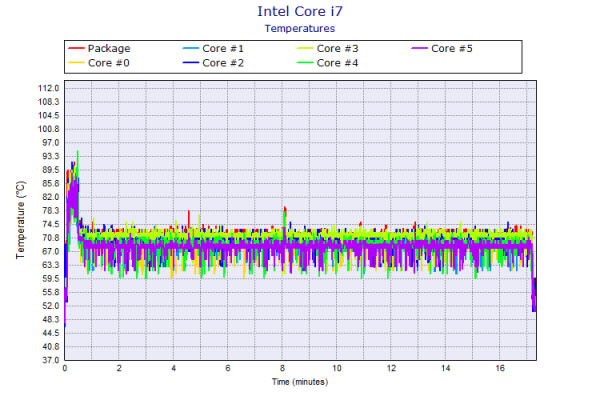Click the green Core #4 color line
The image size is (600, 400).
(x=305, y=63)
